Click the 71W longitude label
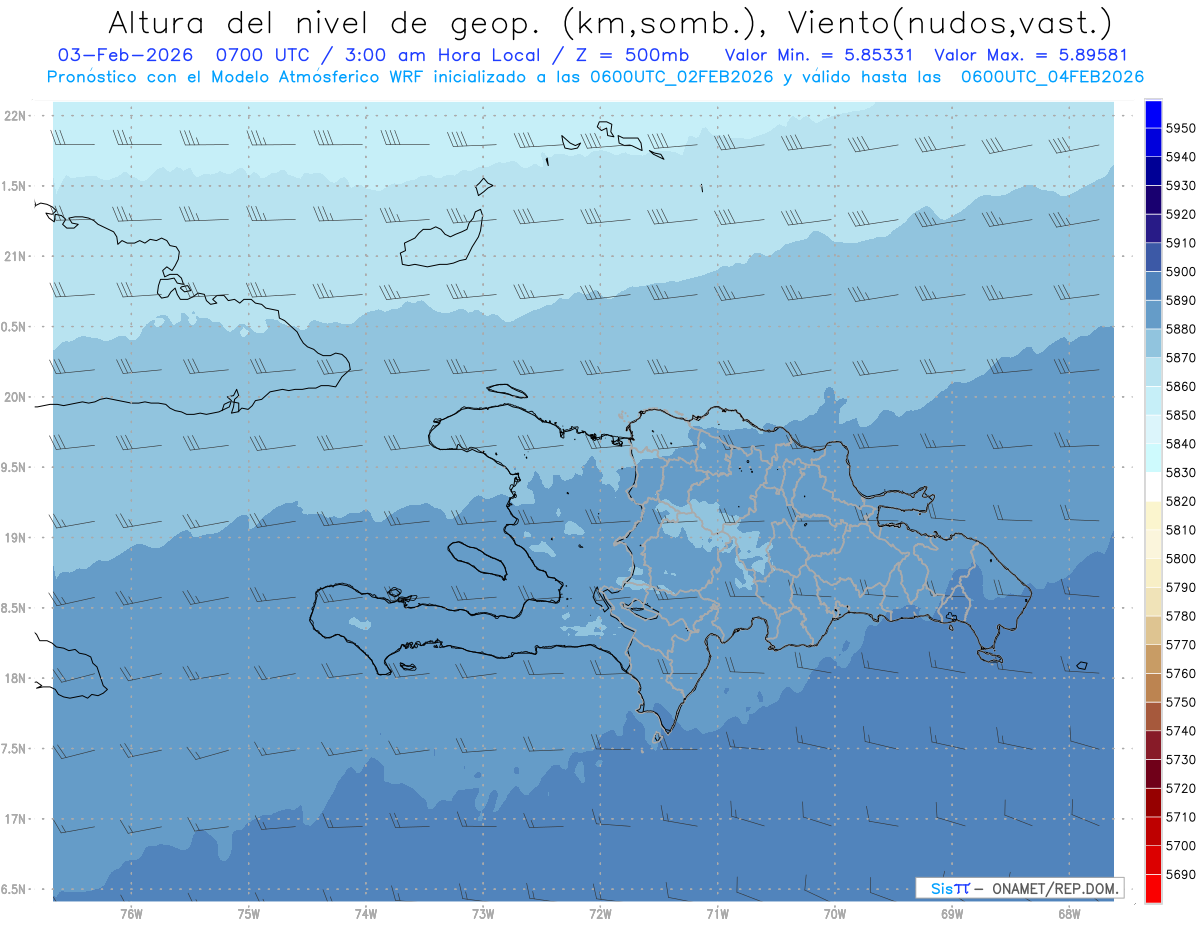The height and width of the screenshot is (927, 1200). click(x=717, y=913)
